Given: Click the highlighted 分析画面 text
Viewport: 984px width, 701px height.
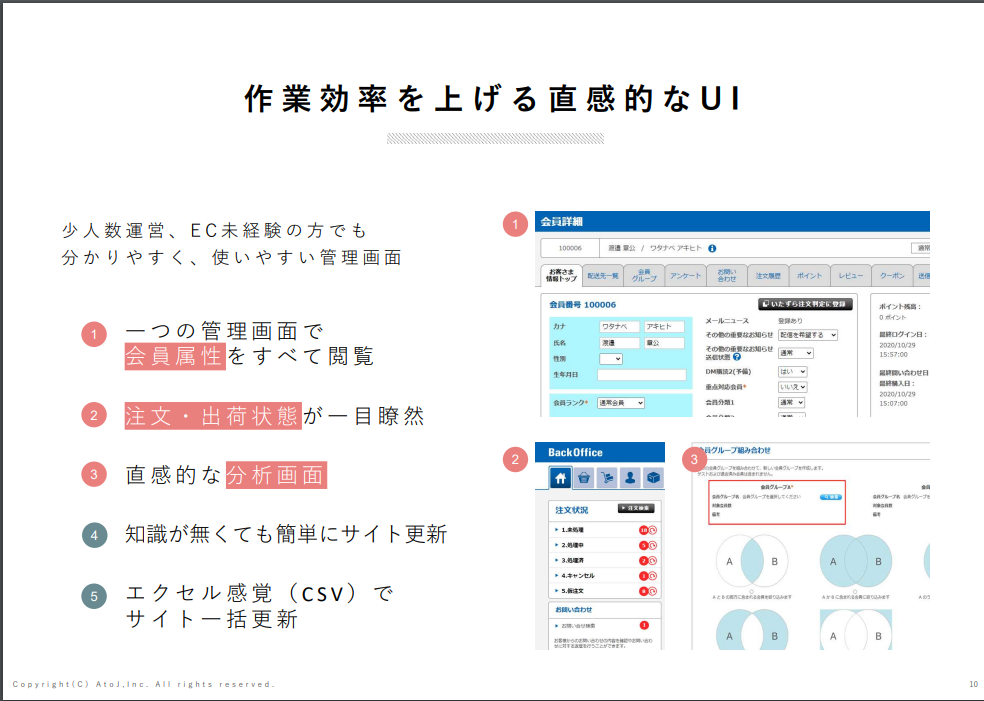Looking at the screenshot, I should point(276,475).
